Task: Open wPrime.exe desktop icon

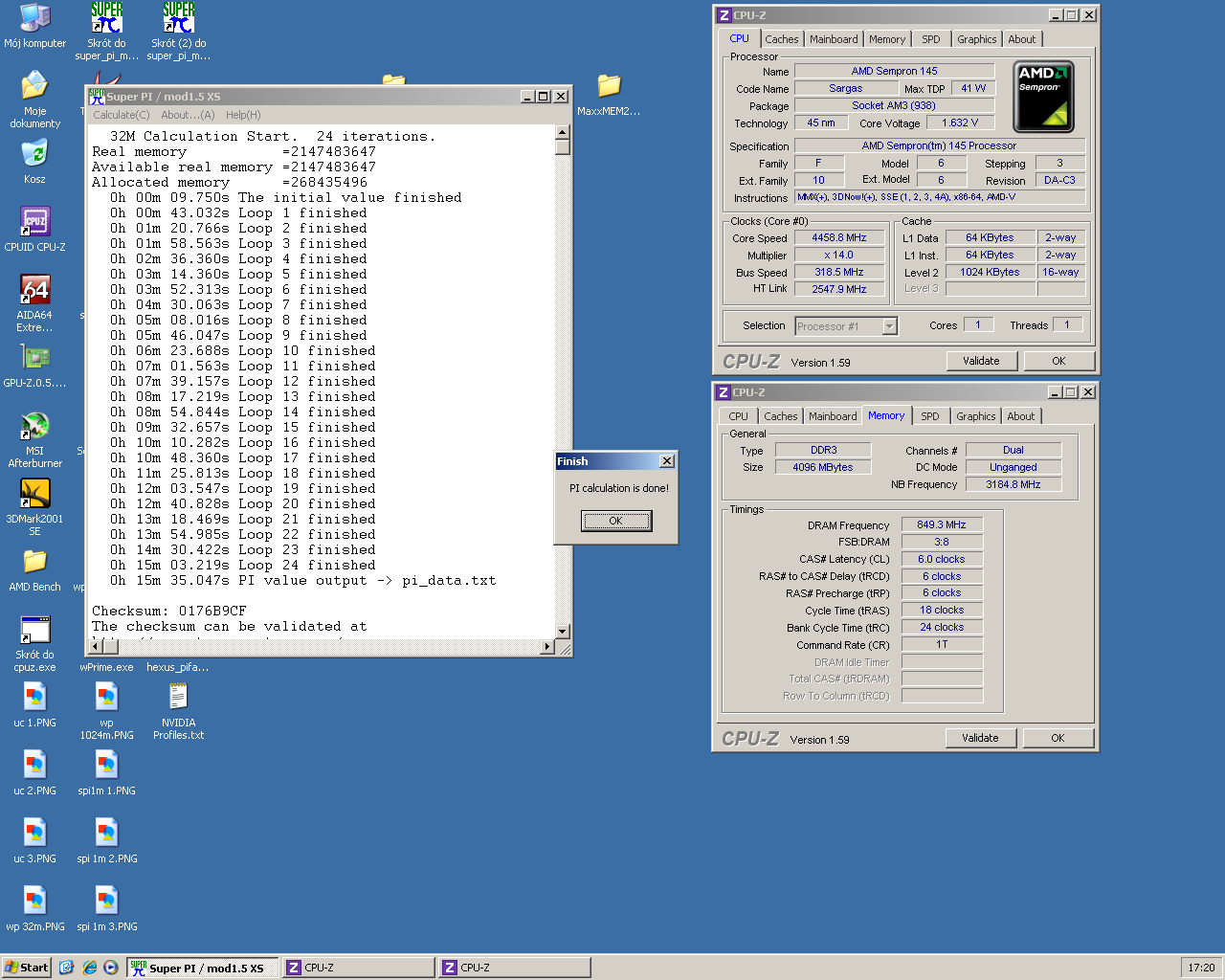Action: [106, 667]
